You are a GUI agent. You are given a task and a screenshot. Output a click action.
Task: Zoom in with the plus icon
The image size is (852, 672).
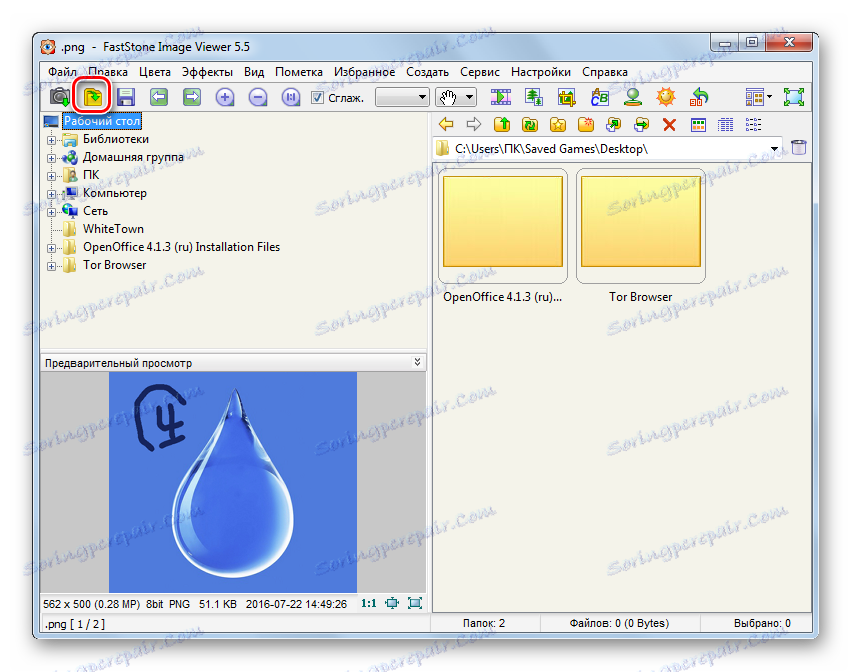(x=224, y=97)
